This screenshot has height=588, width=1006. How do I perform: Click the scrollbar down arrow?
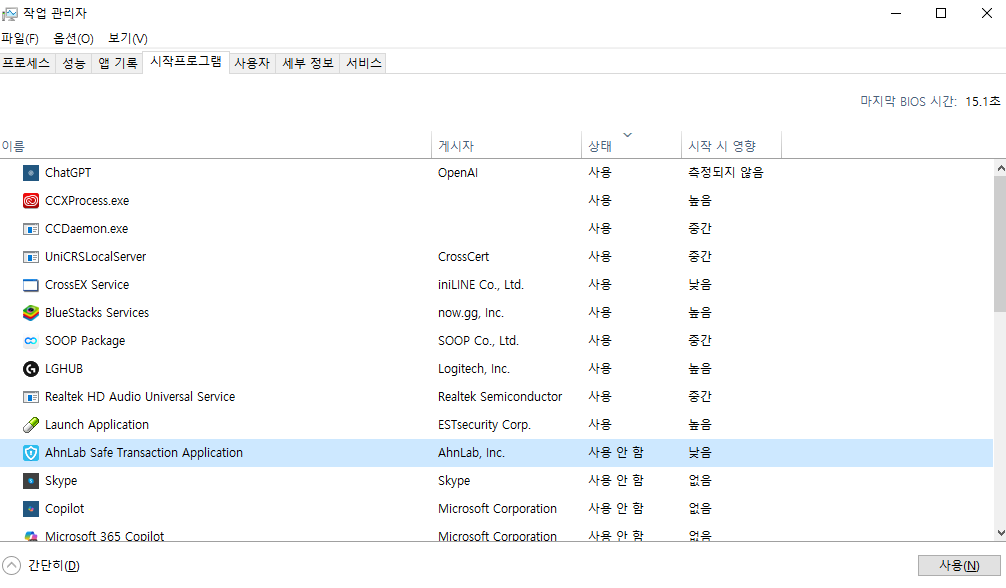[1000, 533]
